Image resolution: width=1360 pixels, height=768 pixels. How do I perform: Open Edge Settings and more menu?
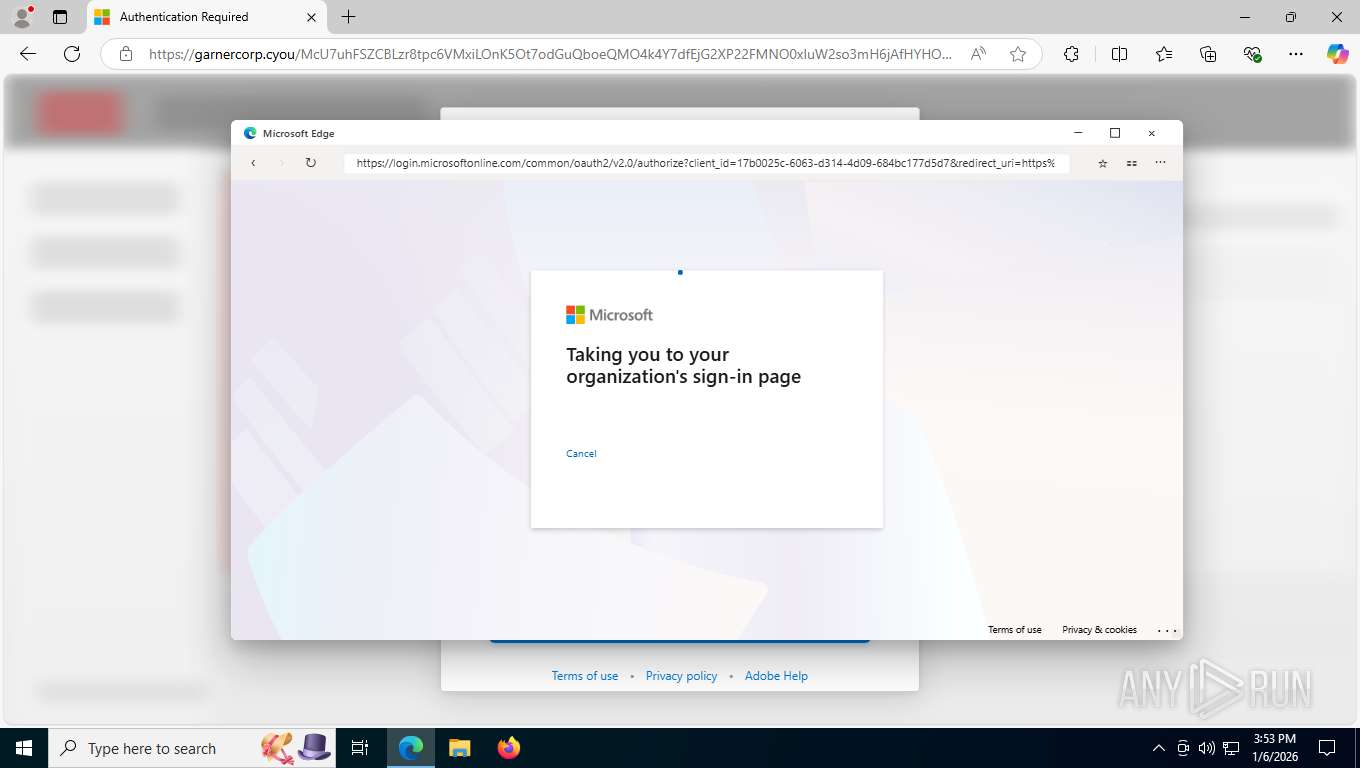1296,54
